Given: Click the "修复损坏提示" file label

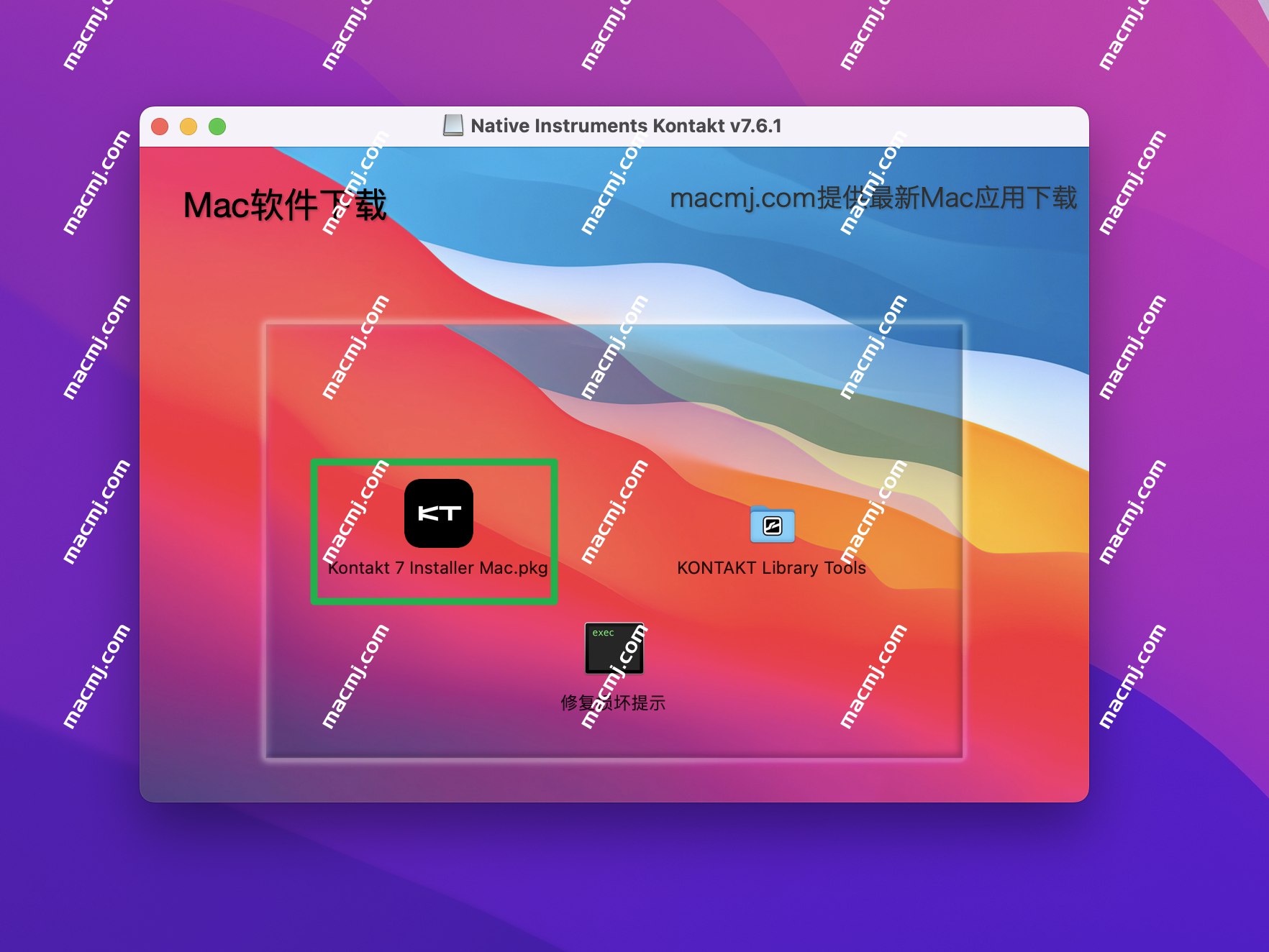Looking at the screenshot, I should 614,702.
